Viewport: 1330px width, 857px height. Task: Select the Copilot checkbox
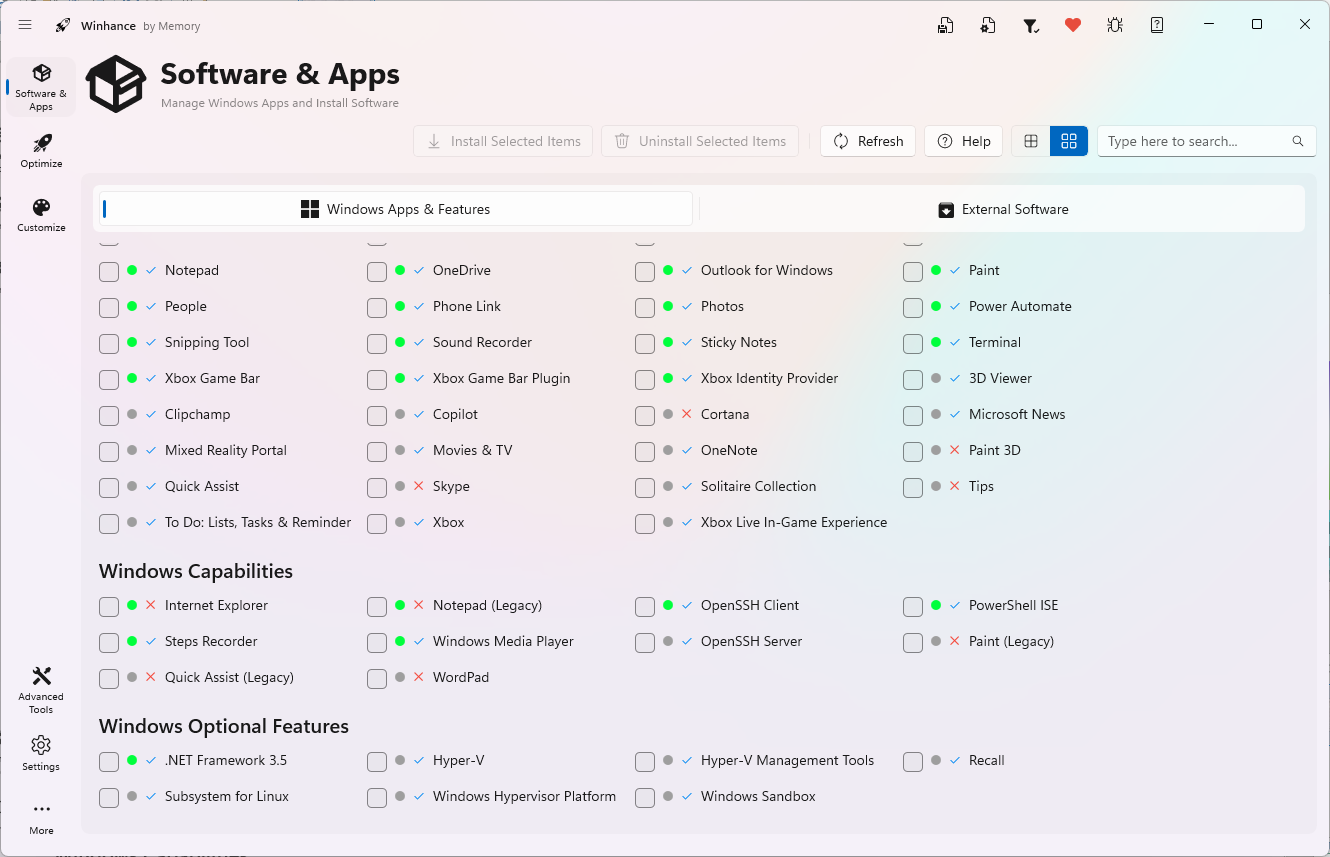(x=377, y=415)
